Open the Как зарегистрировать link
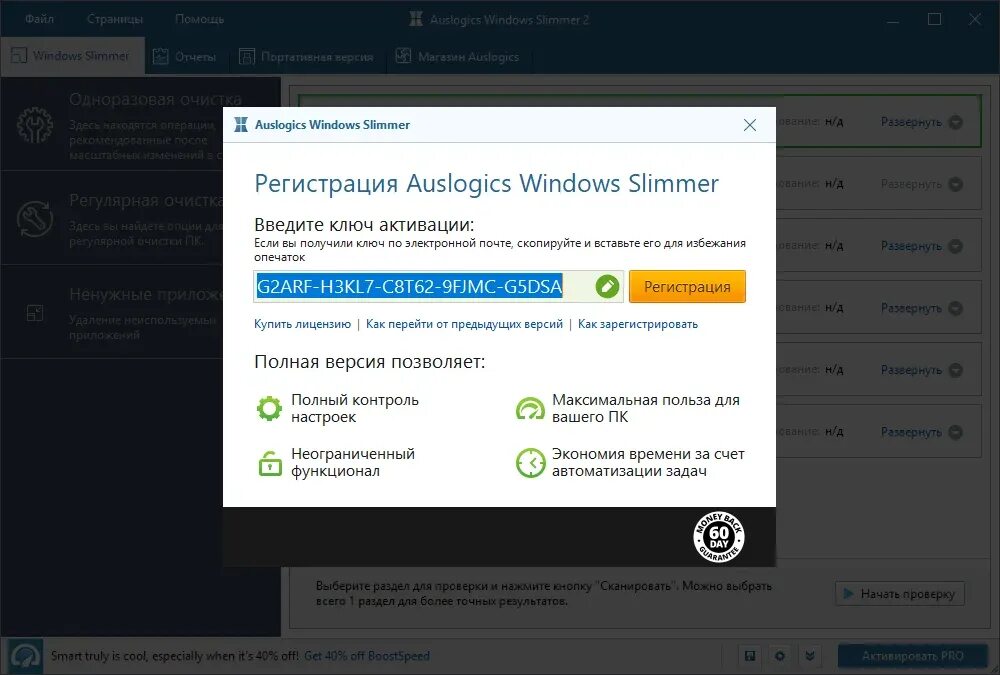This screenshot has width=1000, height=675. tap(638, 324)
